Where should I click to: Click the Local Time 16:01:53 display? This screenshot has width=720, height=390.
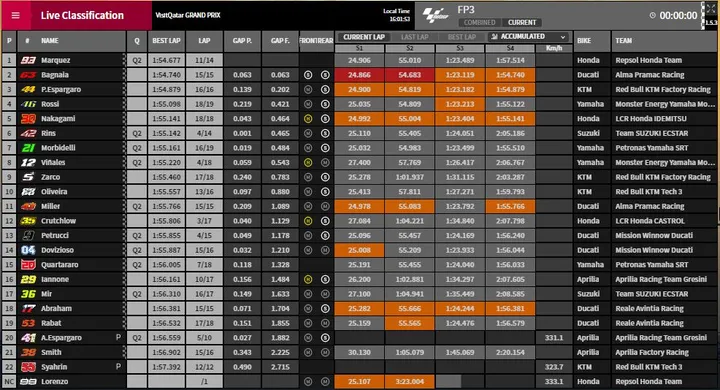[x=396, y=15]
